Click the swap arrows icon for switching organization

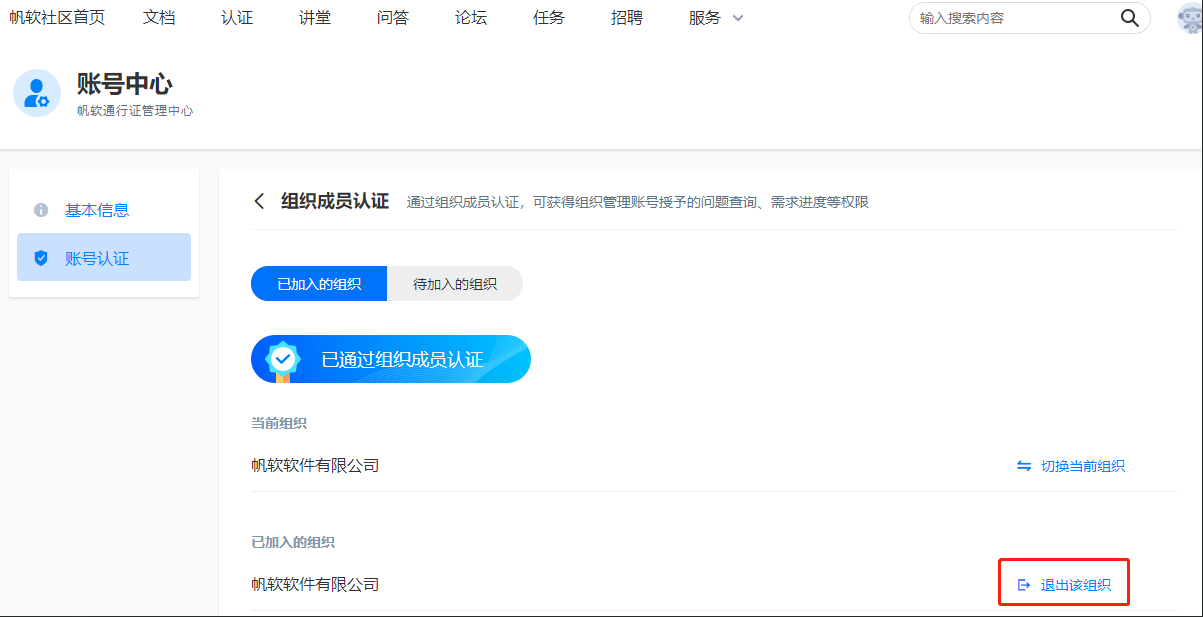pyautogui.click(x=1024, y=466)
